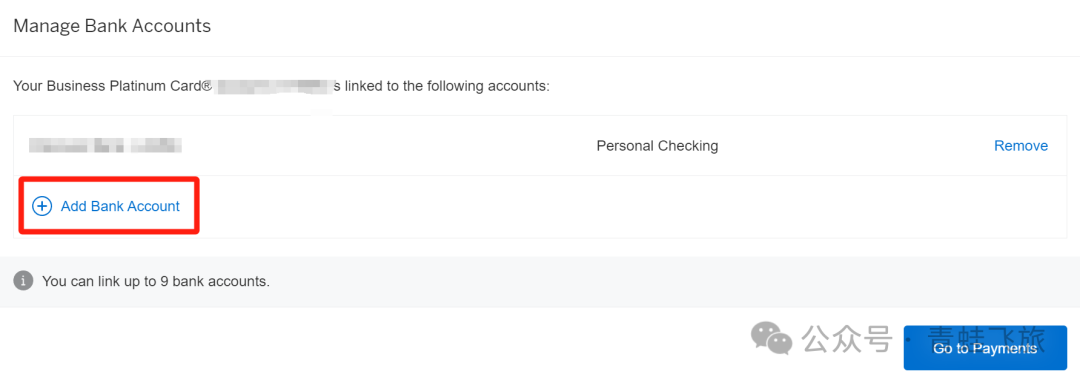This screenshot has width=1080, height=383.
Task: Click the Personal Checking account type label
Action: point(657,145)
